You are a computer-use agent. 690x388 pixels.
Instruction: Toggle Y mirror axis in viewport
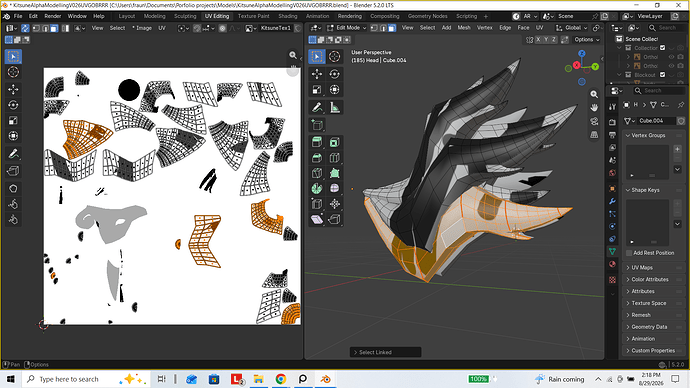pyautogui.click(x=546, y=40)
